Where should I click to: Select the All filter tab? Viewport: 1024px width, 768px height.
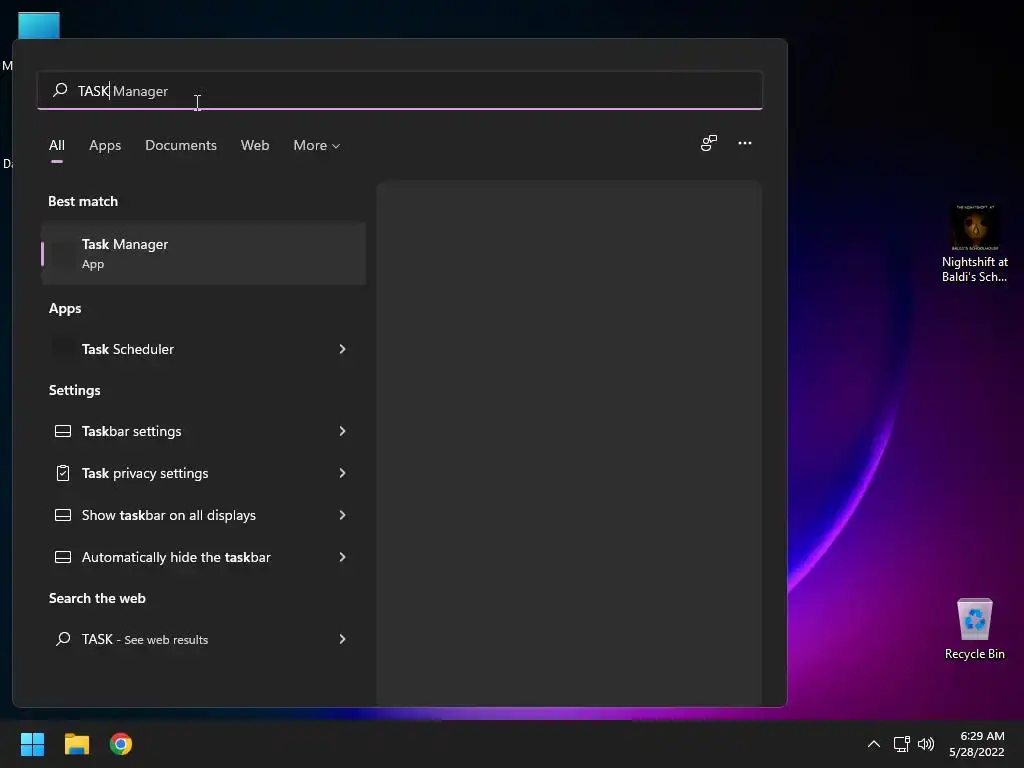pyautogui.click(x=57, y=146)
